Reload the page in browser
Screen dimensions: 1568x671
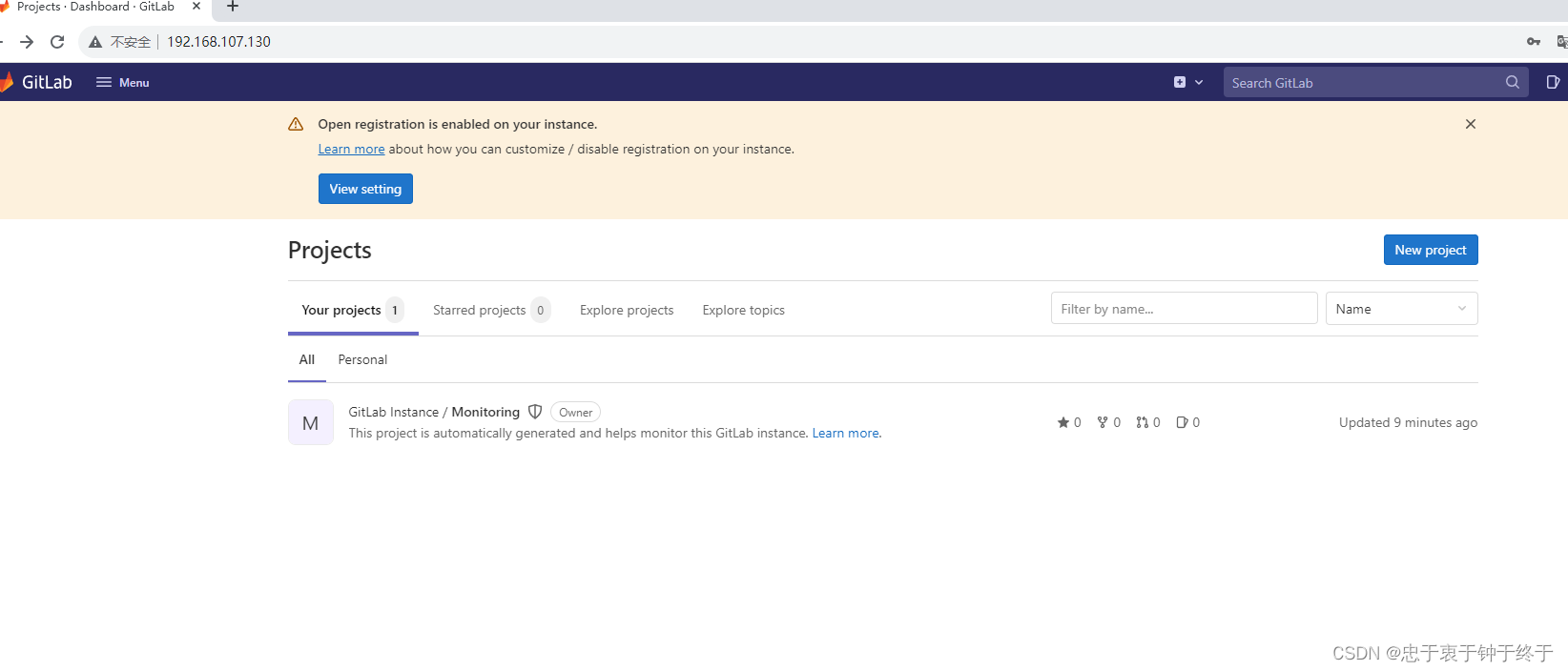[57, 42]
